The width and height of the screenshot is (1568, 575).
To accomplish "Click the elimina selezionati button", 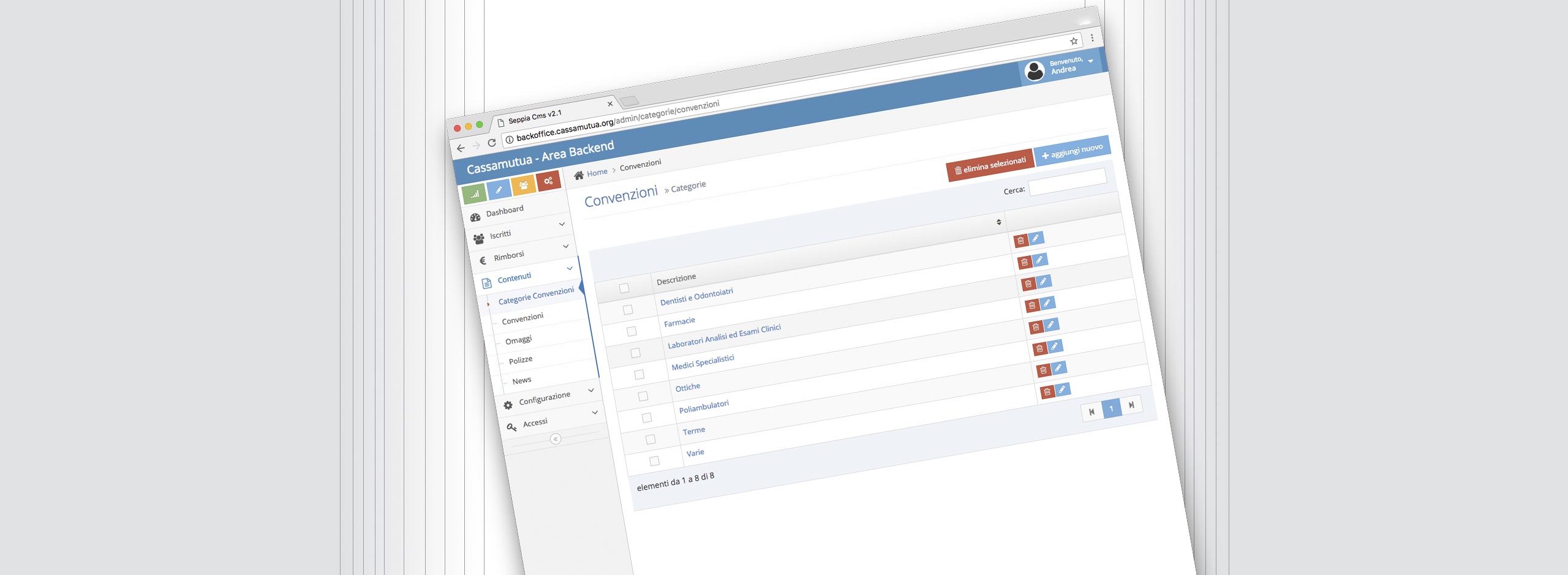I will pos(990,165).
